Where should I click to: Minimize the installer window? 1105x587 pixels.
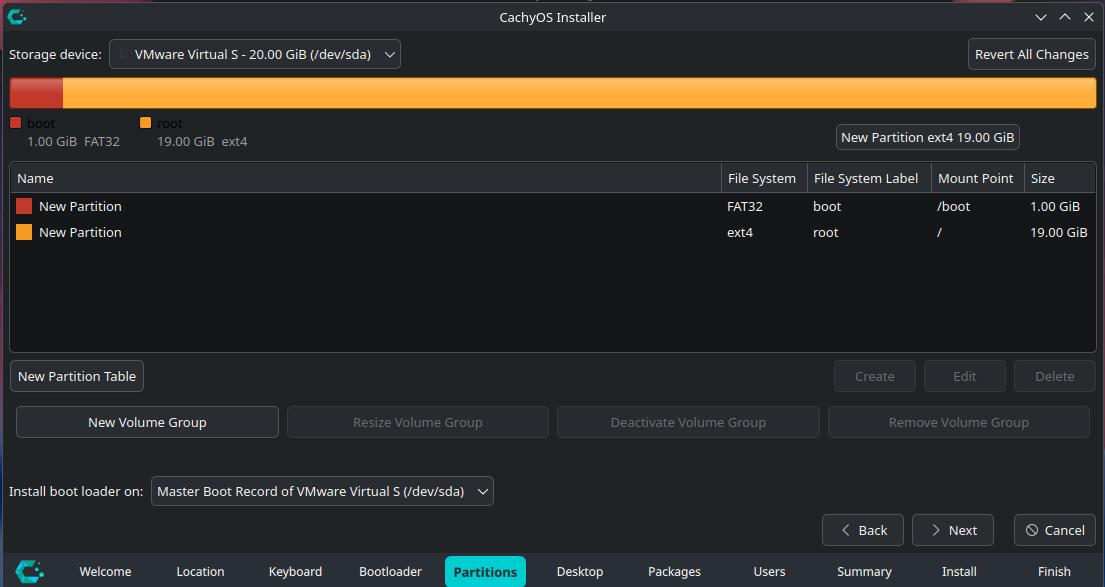[x=1041, y=17]
